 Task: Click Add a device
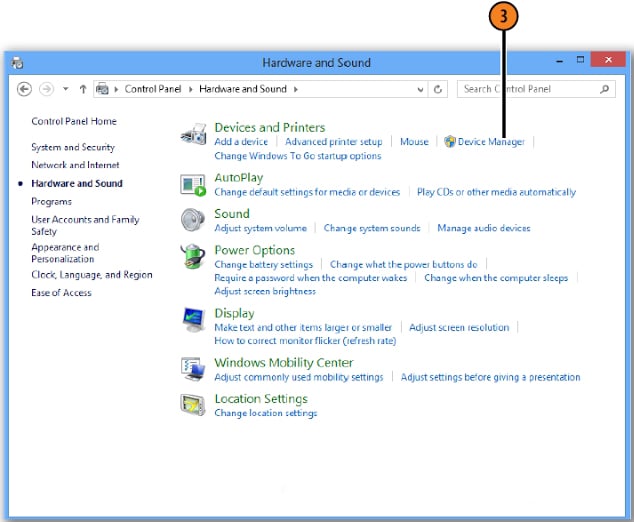tap(241, 142)
